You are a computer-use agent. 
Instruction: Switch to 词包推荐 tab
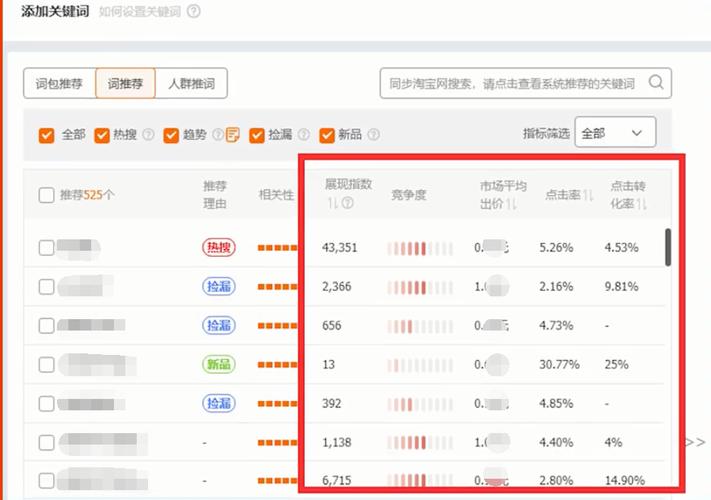(x=59, y=83)
